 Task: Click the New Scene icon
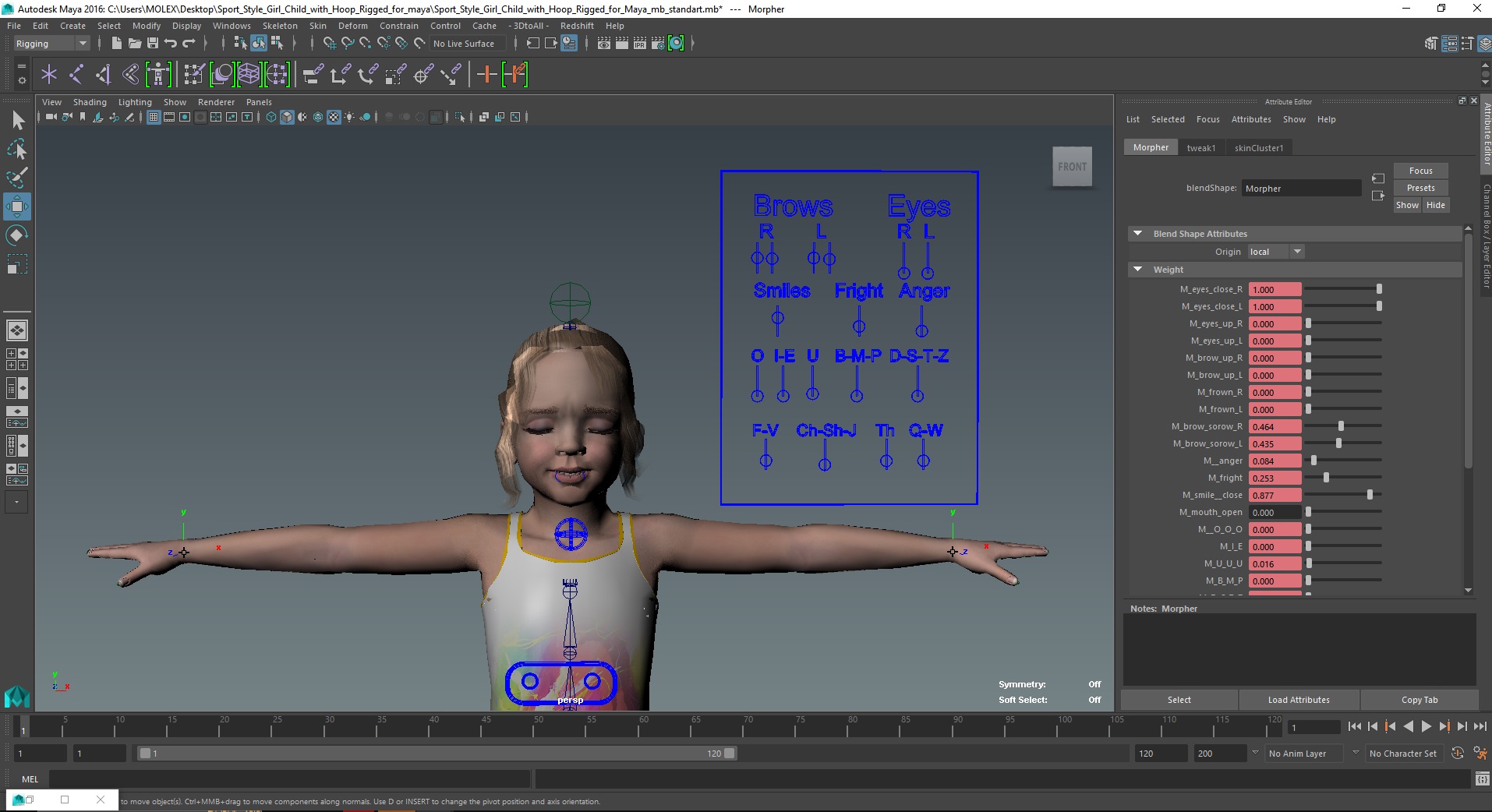pyautogui.click(x=116, y=44)
